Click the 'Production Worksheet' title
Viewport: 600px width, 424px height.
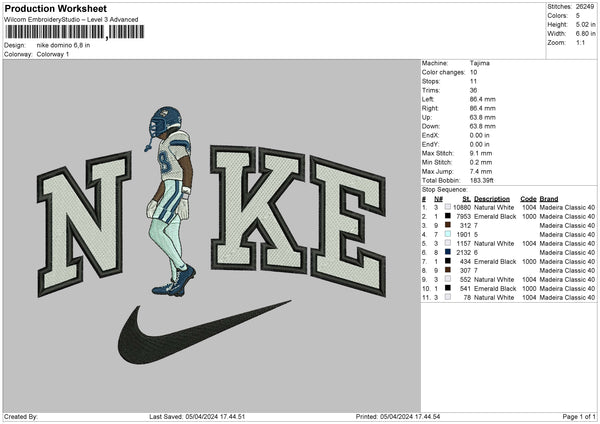pos(56,9)
